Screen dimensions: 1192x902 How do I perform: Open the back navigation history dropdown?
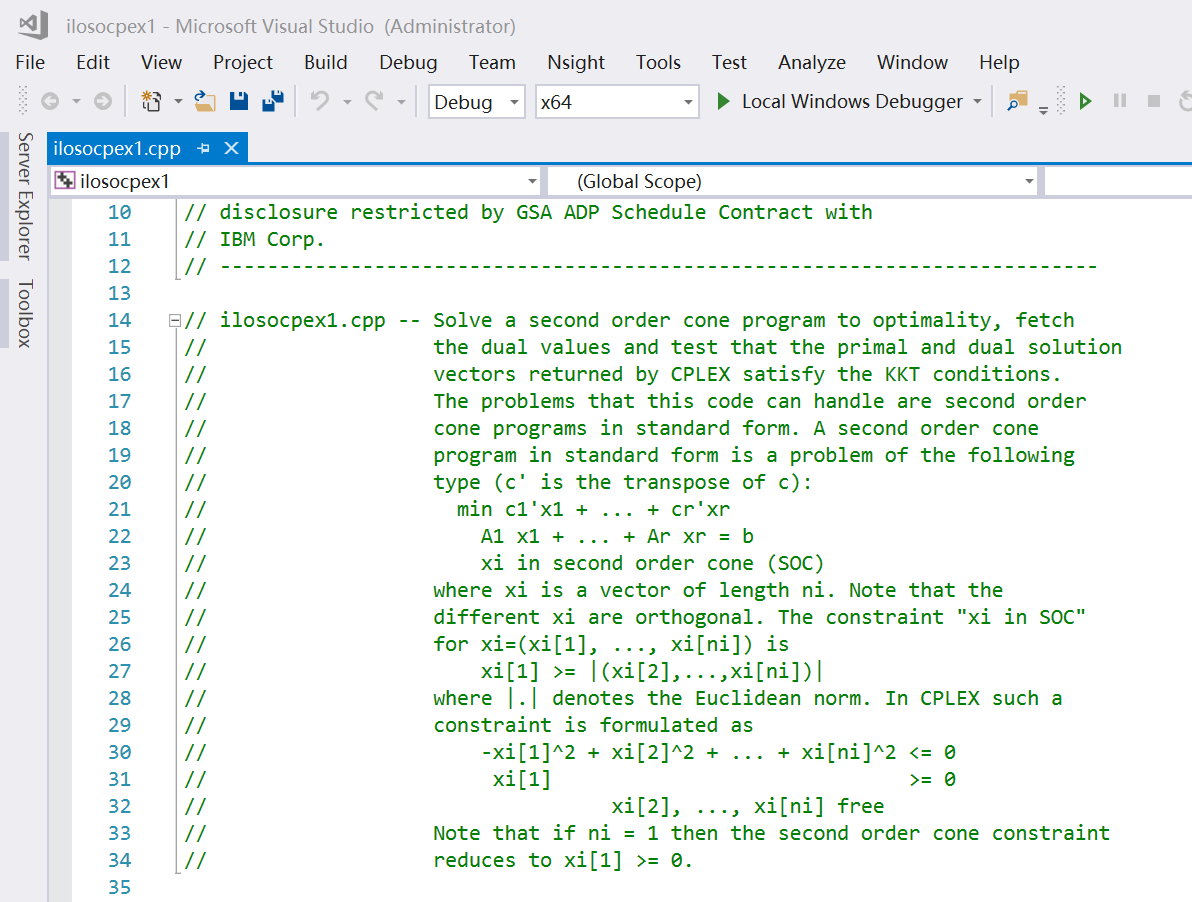[x=76, y=101]
